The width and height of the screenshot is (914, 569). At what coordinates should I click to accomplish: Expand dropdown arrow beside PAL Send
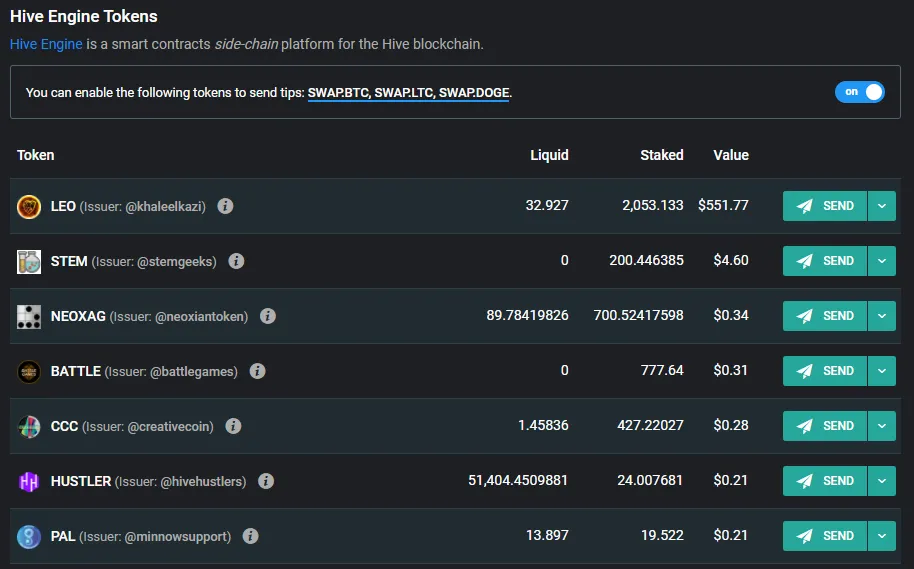pyautogui.click(x=882, y=536)
